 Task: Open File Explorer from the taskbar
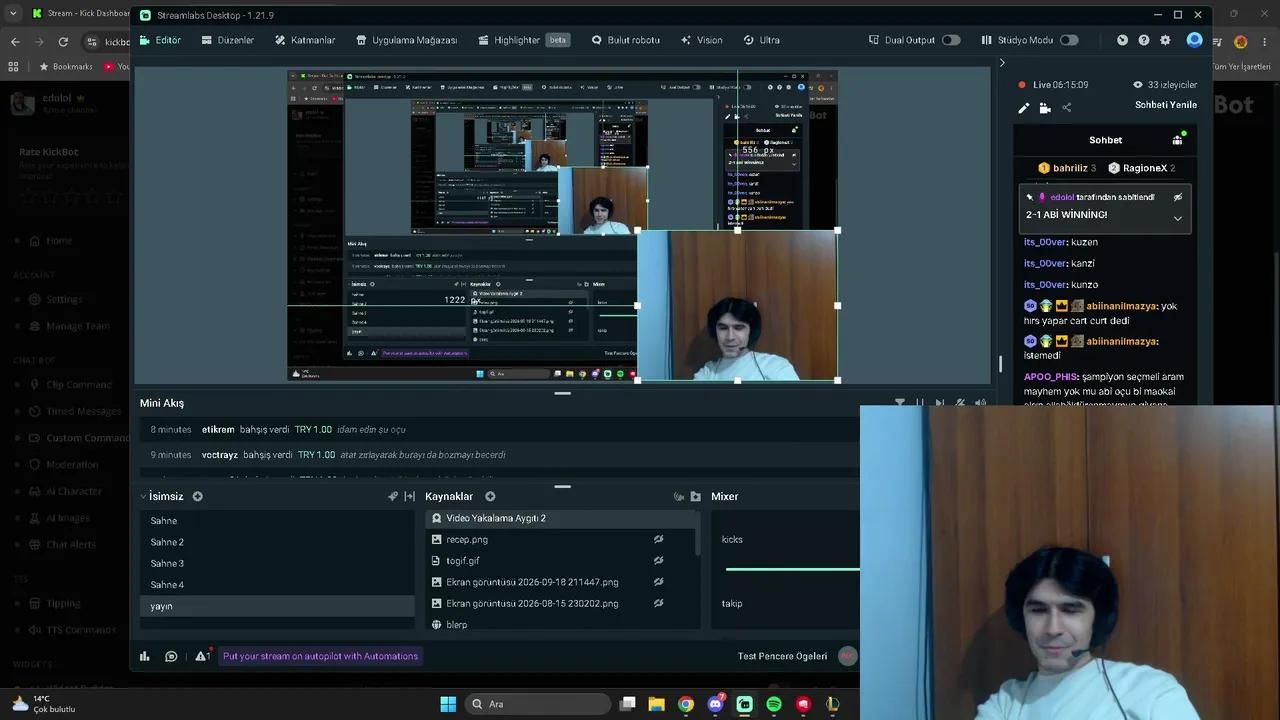656,704
